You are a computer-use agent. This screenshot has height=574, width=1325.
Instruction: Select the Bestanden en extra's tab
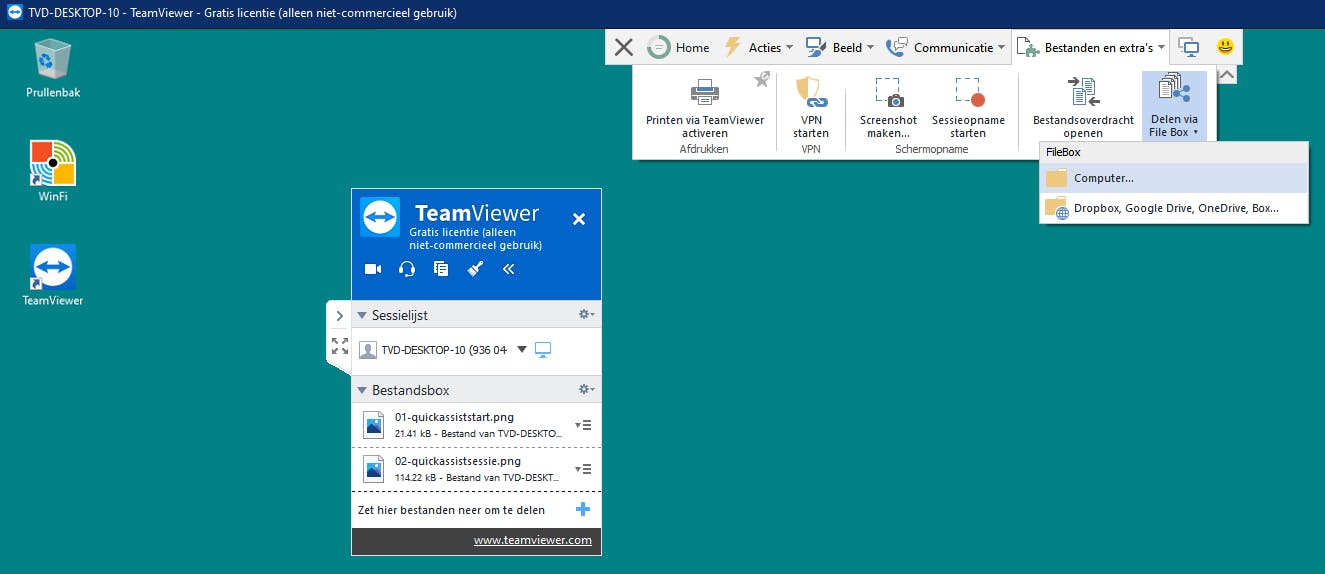[1090, 47]
